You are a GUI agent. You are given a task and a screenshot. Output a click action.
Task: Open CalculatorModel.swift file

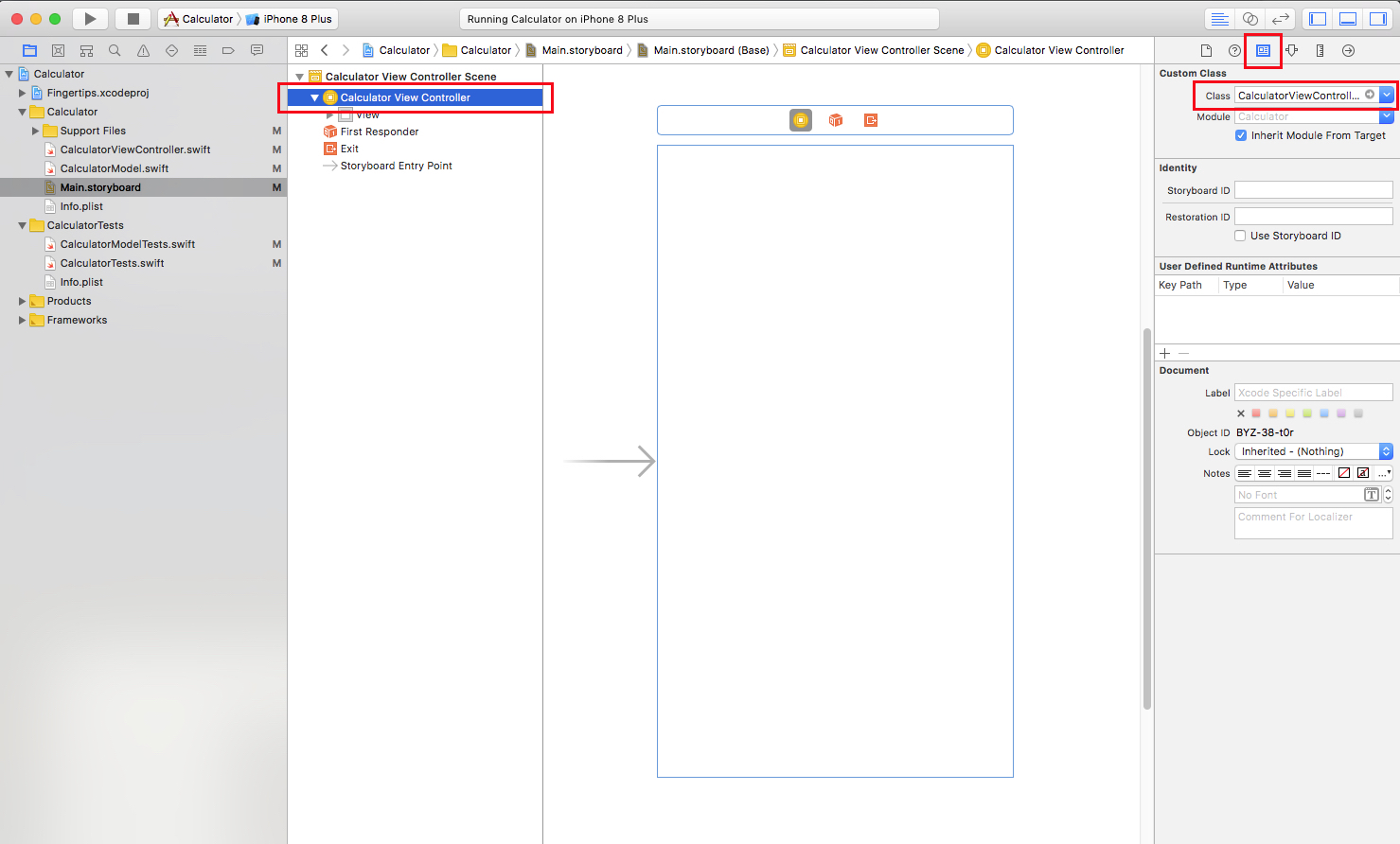[x=115, y=168]
